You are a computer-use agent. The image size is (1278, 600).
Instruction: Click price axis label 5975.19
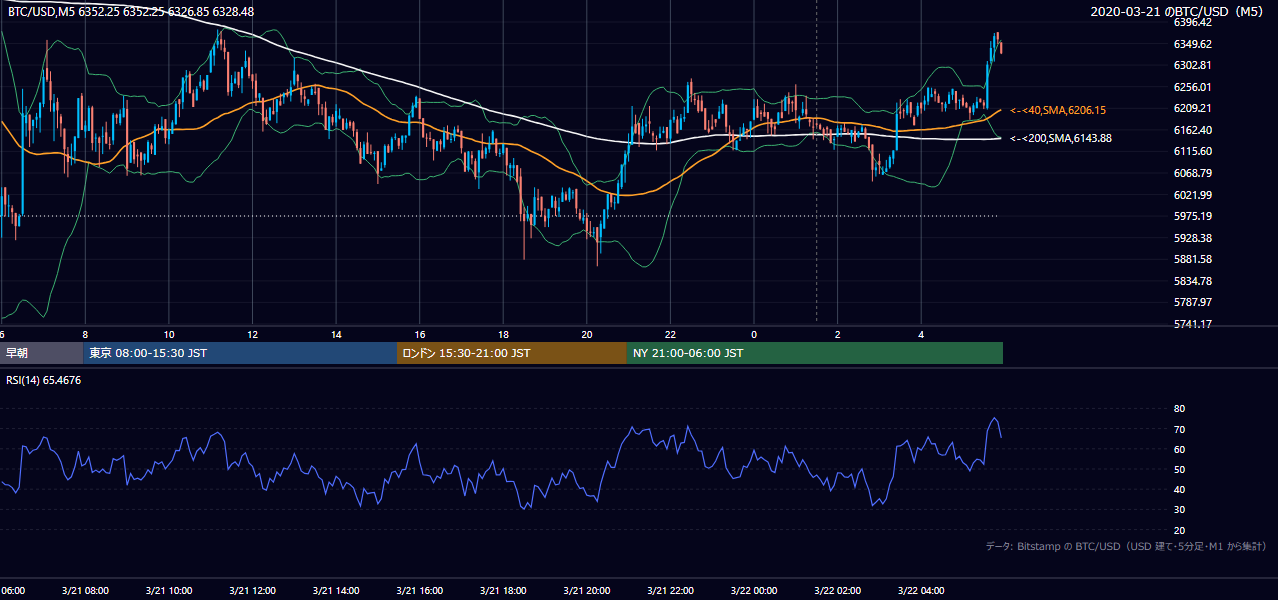click(x=1193, y=216)
